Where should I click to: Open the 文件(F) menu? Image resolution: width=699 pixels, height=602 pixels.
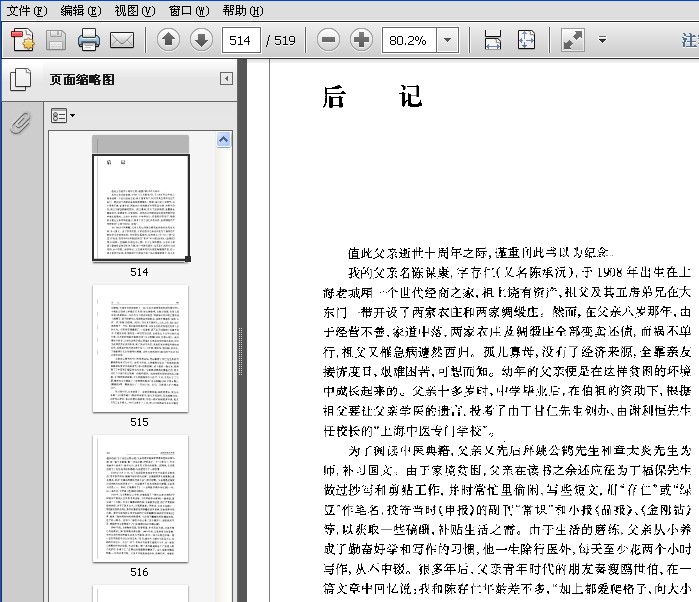[26, 10]
